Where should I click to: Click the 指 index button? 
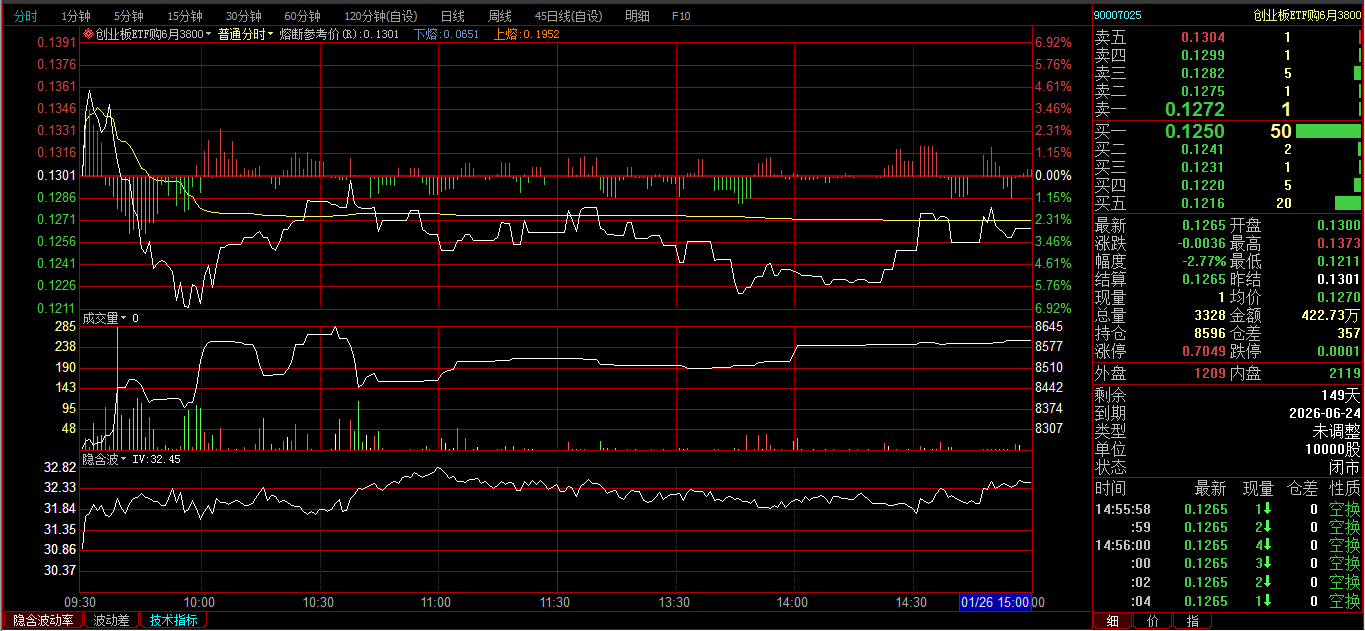pyautogui.click(x=1192, y=621)
